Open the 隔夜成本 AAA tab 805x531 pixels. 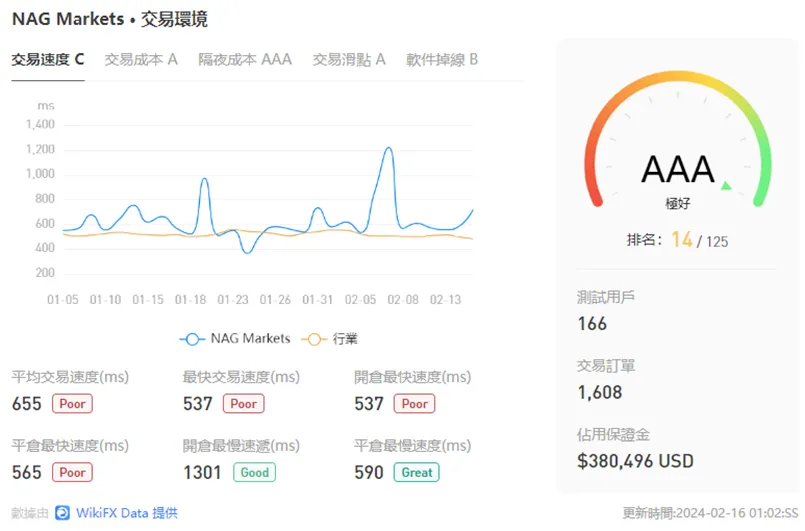point(245,60)
